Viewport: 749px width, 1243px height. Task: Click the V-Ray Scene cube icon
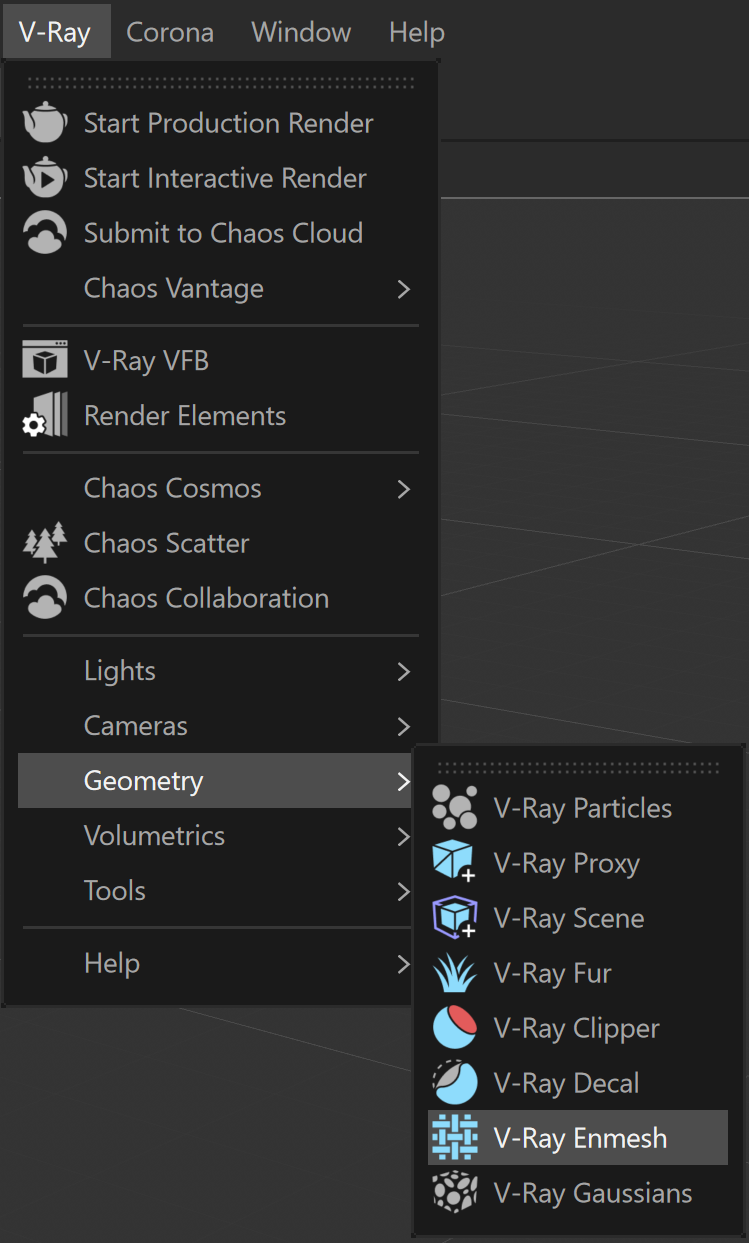pos(455,918)
